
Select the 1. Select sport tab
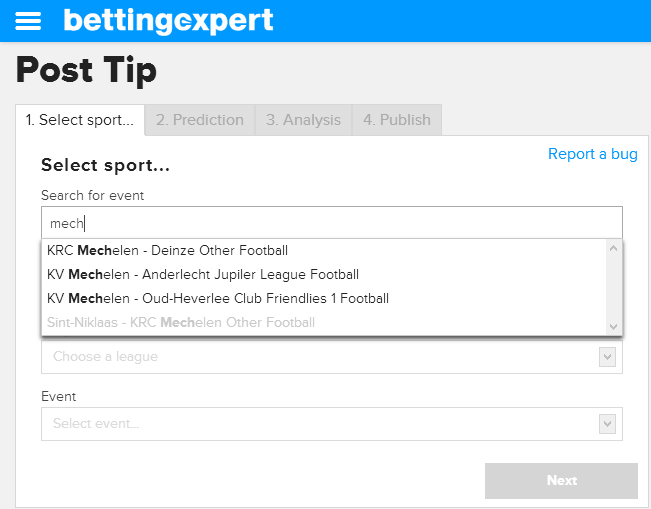click(80, 120)
